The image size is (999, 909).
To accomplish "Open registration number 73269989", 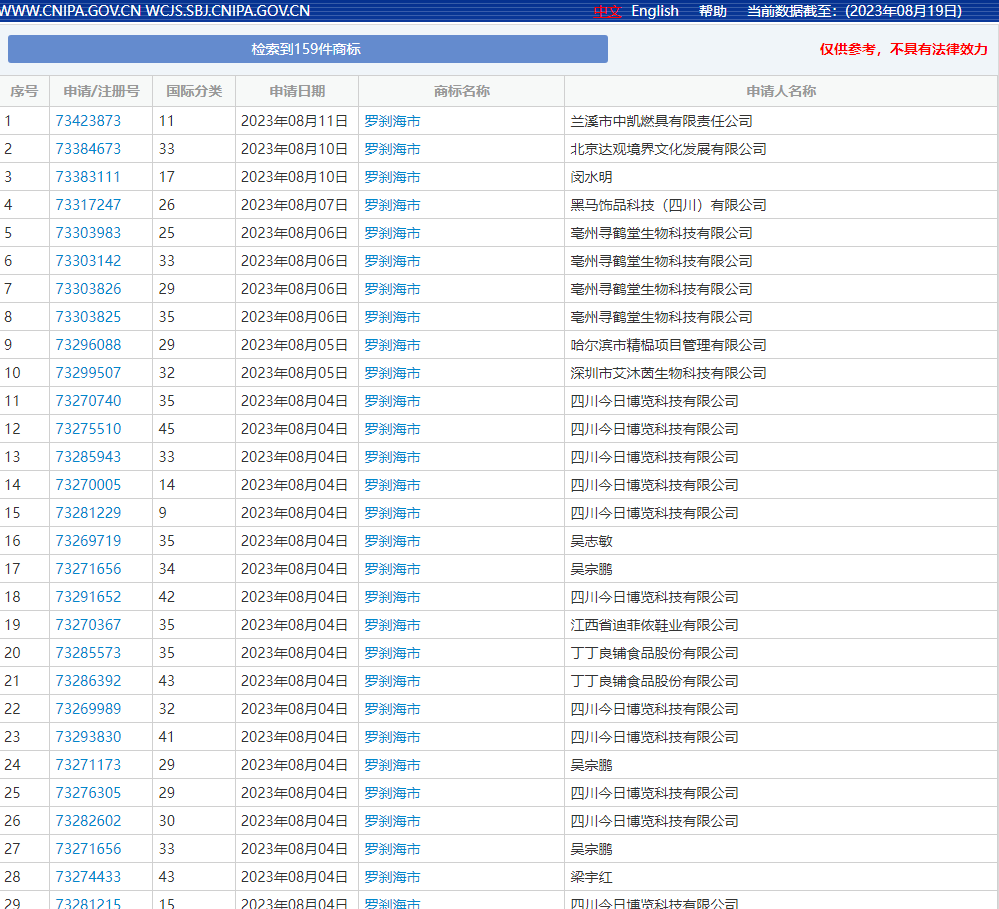I will click(x=88, y=710).
